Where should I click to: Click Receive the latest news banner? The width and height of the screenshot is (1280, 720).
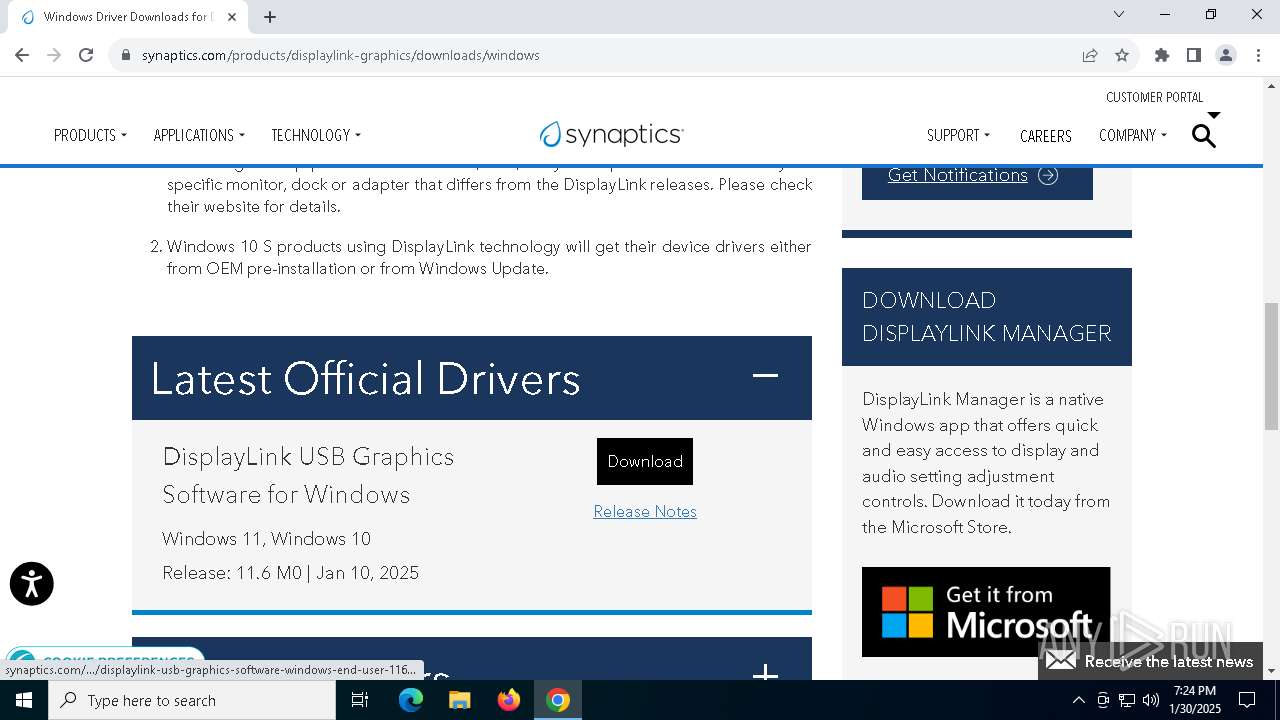pos(1150,661)
